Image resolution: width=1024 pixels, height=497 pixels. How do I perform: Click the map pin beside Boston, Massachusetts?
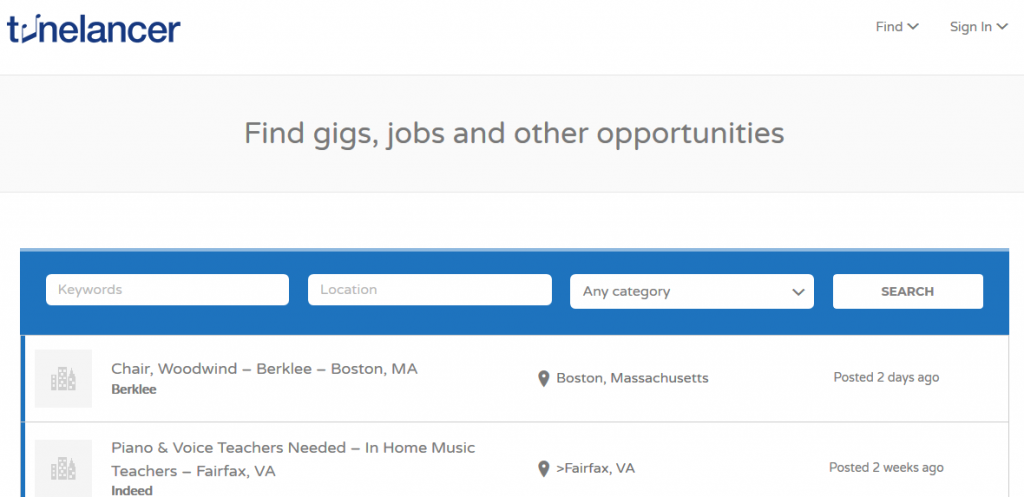[x=544, y=378]
